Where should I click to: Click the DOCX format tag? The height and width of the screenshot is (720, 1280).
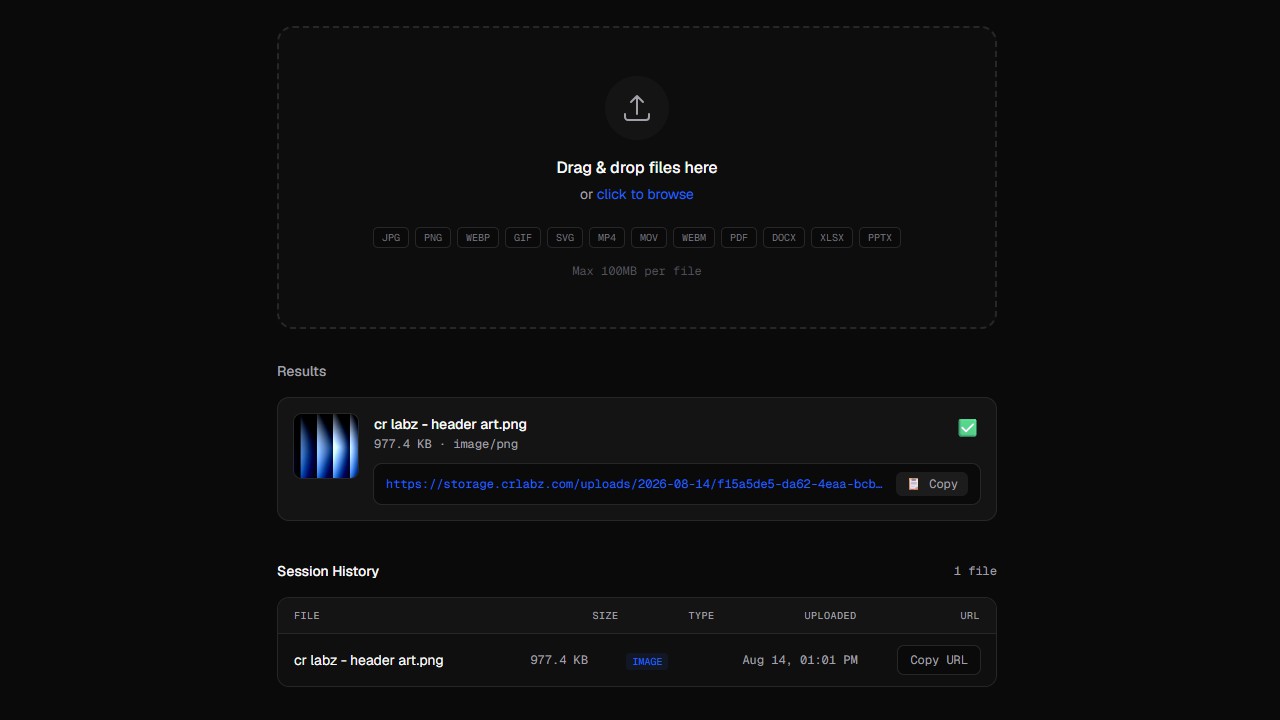click(x=784, y=238)
